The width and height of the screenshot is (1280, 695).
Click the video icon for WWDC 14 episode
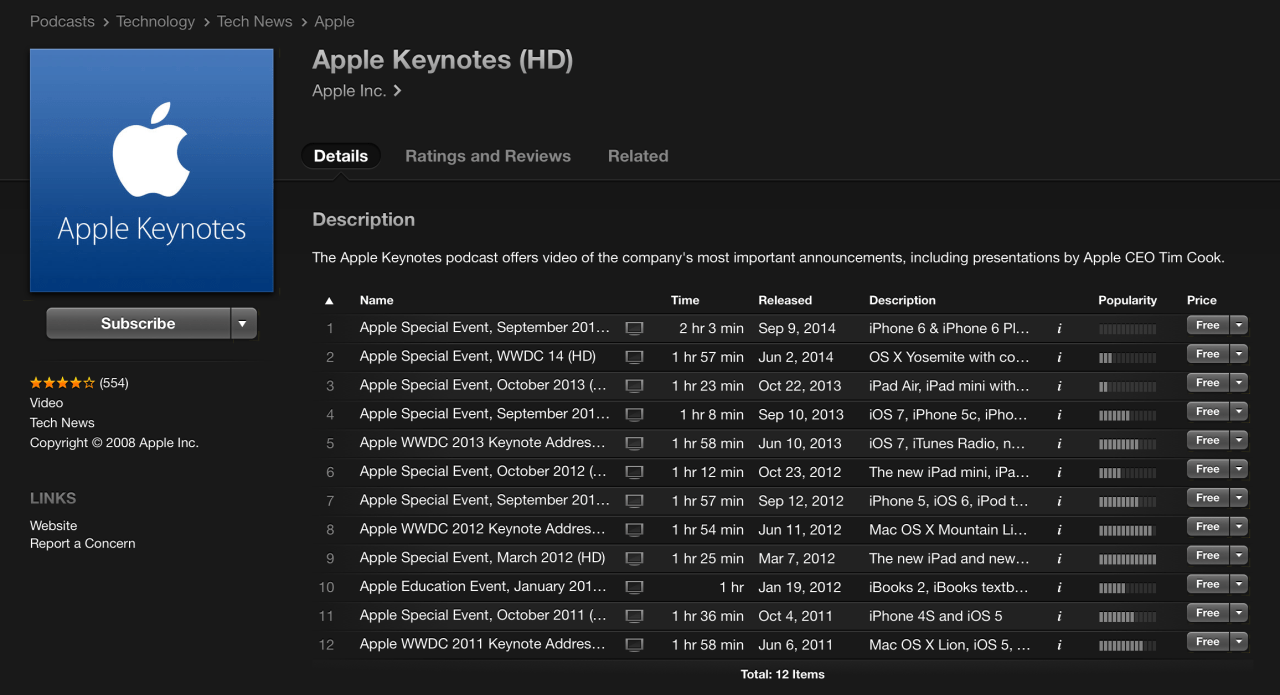(x=634, y=357)
